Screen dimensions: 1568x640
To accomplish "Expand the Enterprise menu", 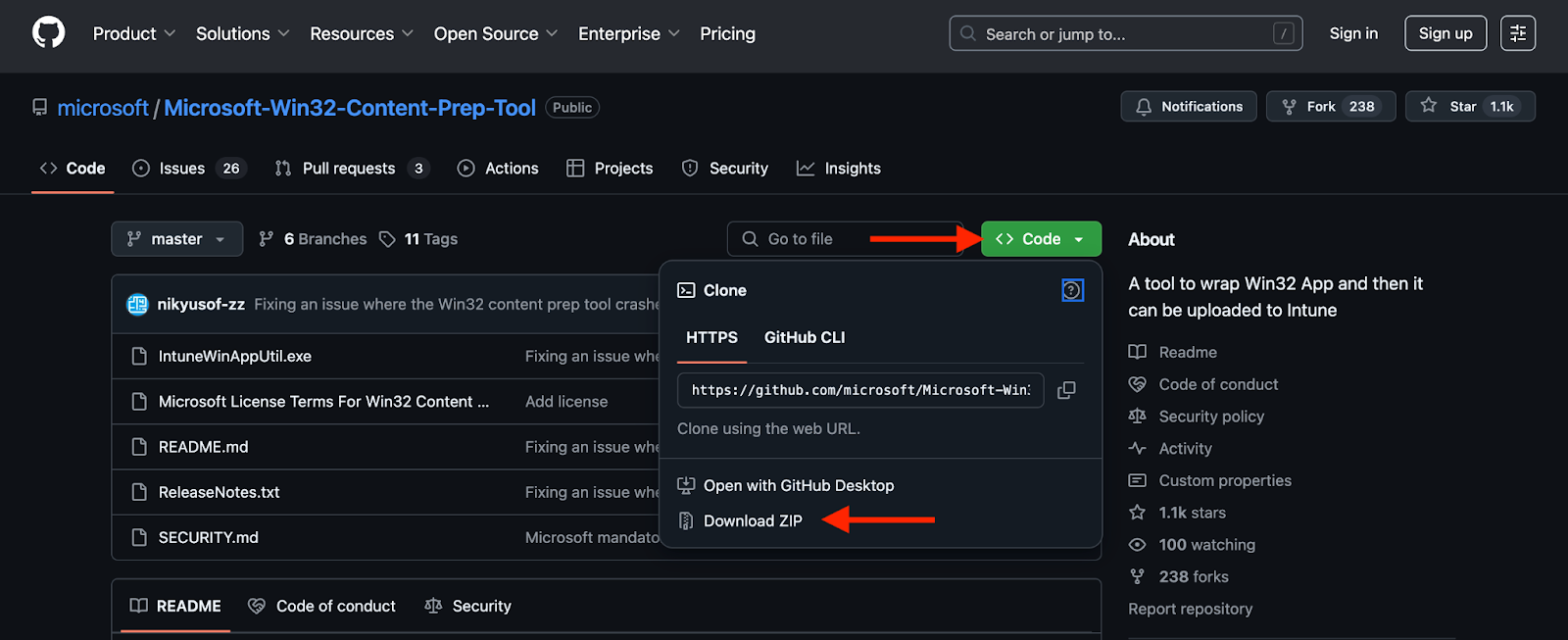I will (x=629, y=33).
